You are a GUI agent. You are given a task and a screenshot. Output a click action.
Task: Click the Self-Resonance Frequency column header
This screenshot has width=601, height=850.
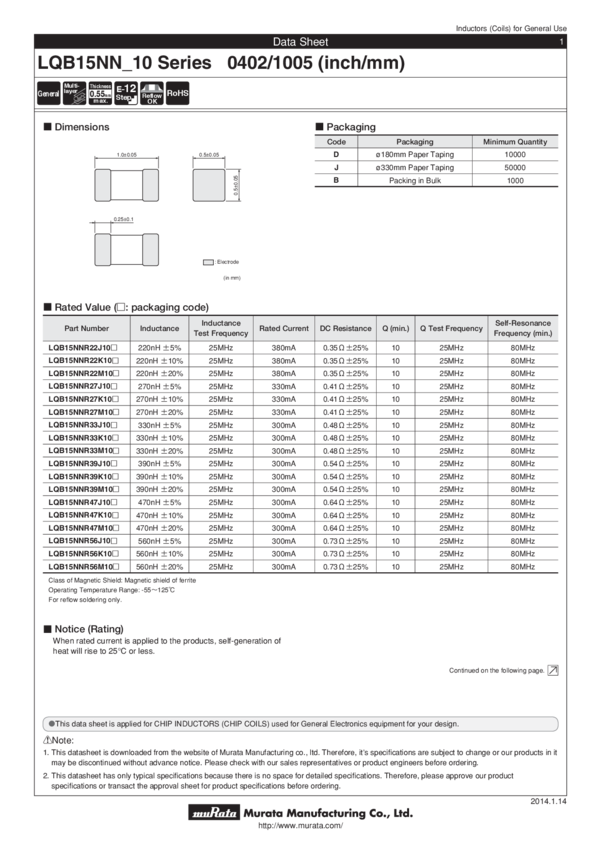(x=522, y=329)
